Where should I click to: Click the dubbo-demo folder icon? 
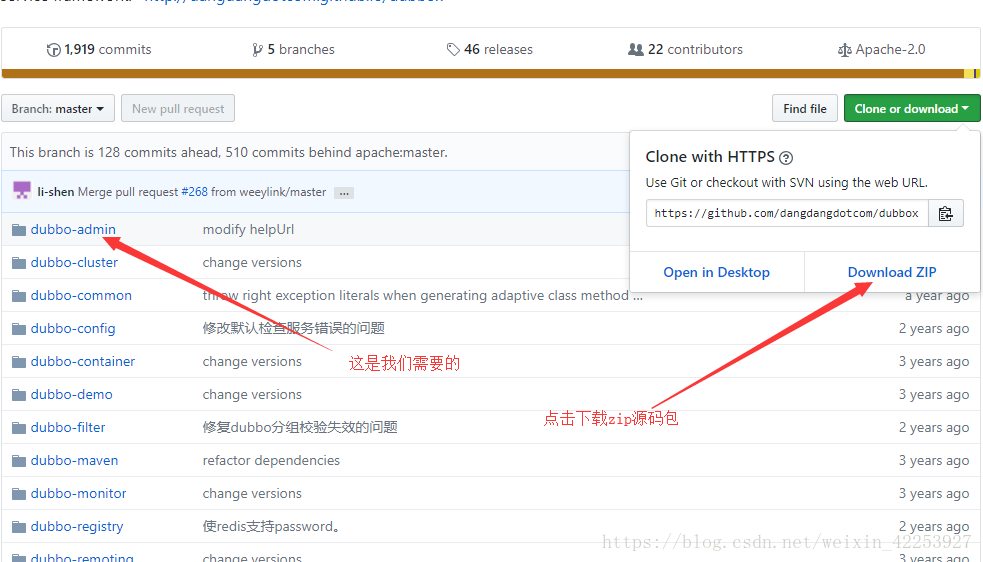point(19,395)
